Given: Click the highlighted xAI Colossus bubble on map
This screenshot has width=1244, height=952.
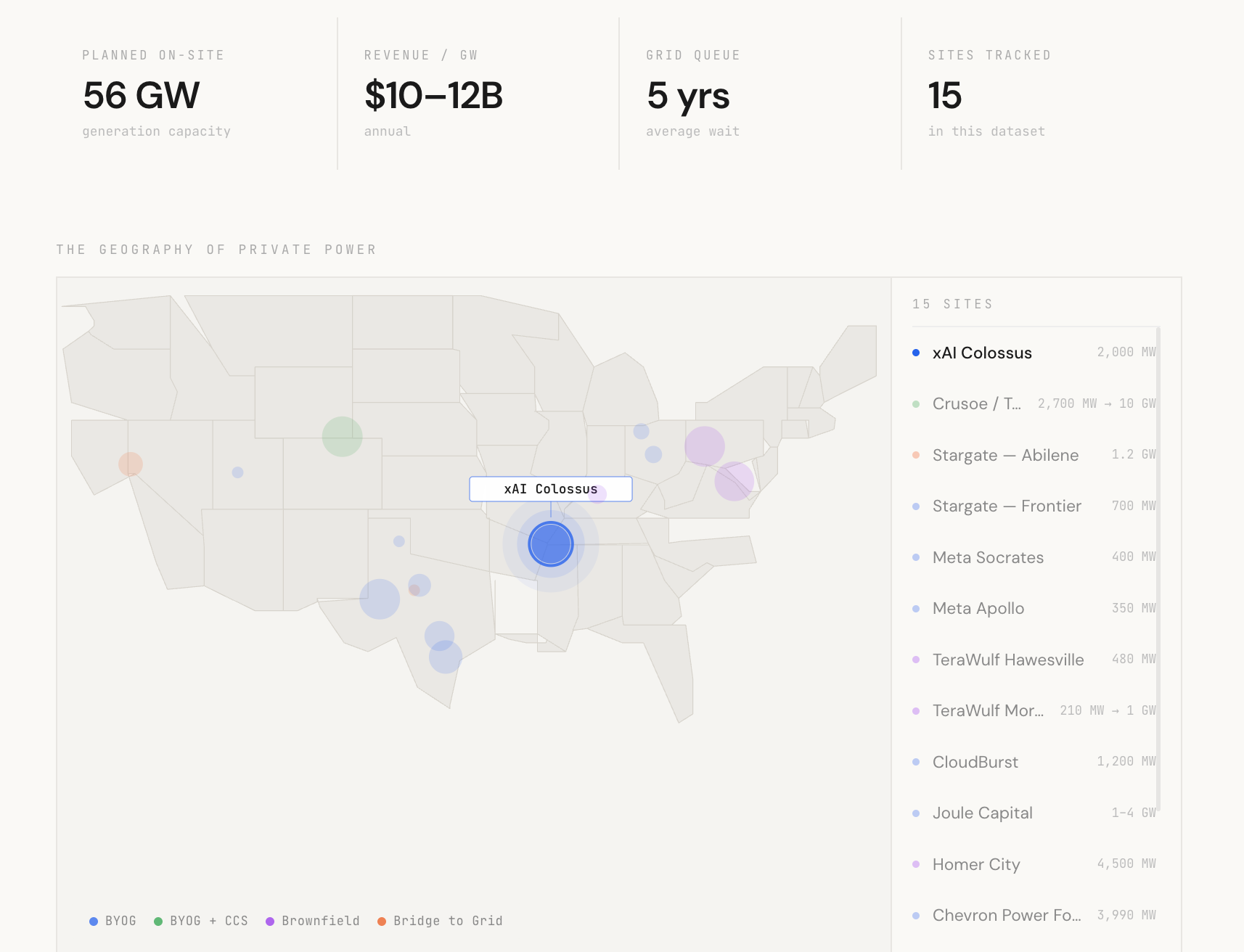Looking at the screenshot, I should [551, 543].
